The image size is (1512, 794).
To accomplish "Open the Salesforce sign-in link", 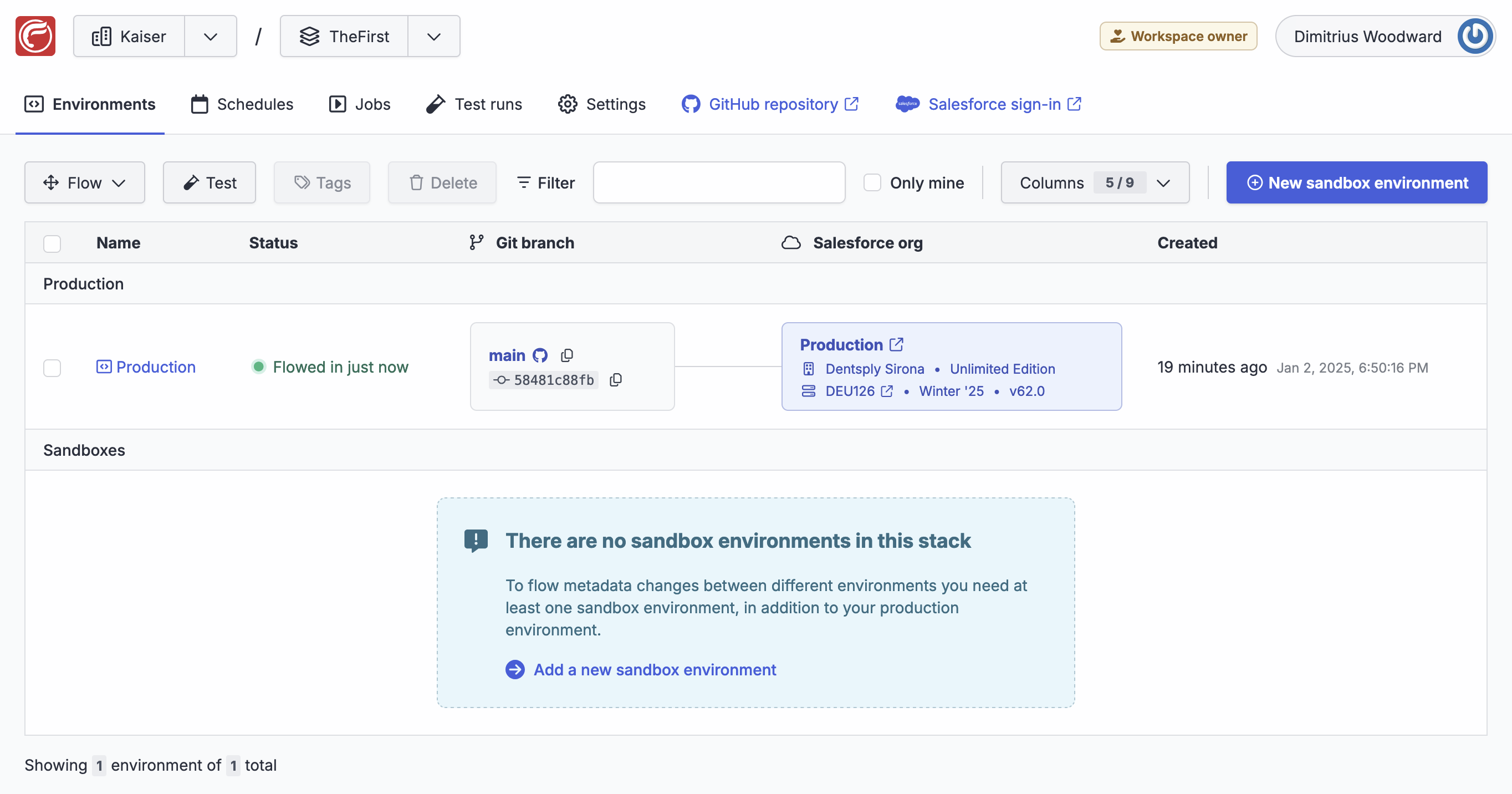I will pyautogui.click(x=988, y=104).
